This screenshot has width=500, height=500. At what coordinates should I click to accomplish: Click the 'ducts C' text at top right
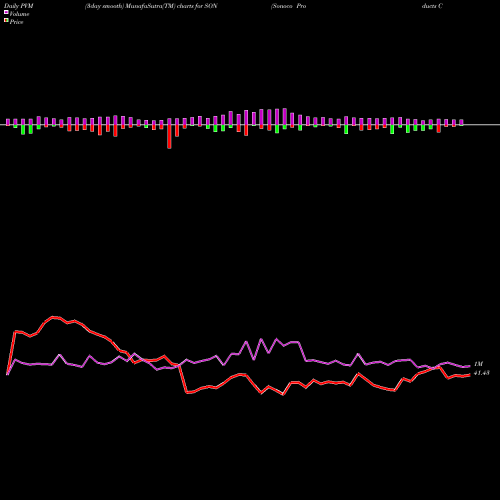click(432, 6)
